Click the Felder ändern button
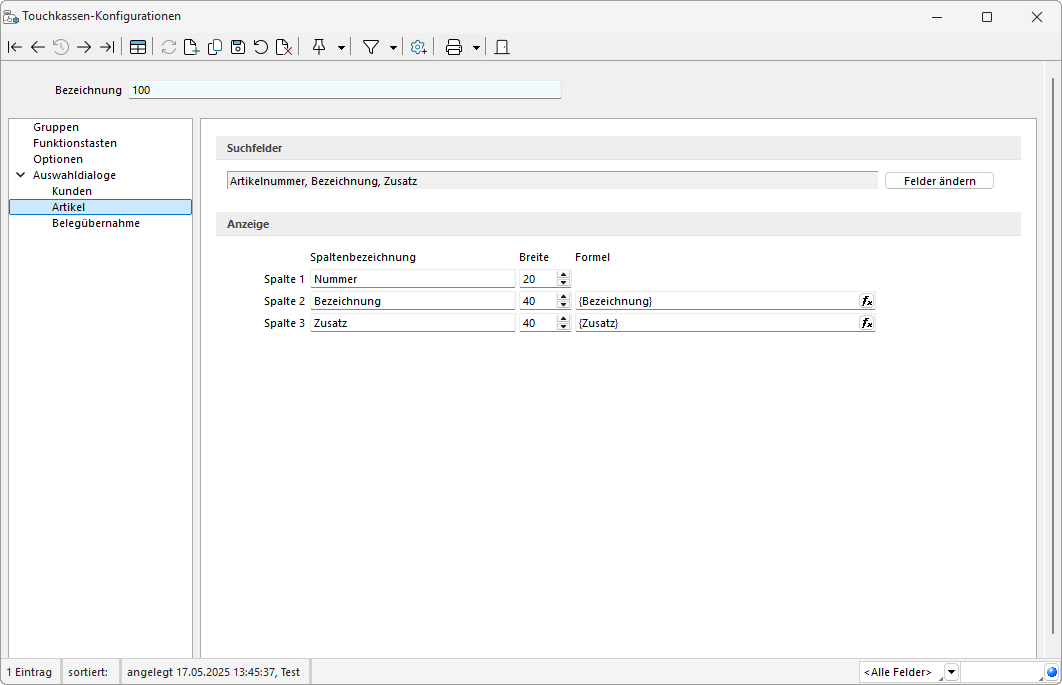This screenshot has height=685, width=1062. 939,181
